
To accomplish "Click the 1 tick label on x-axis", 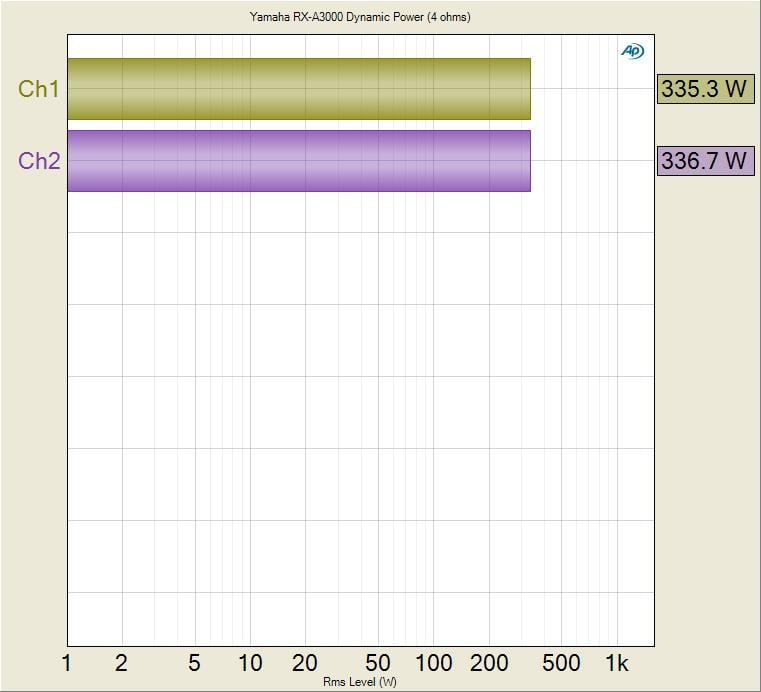I will pyautogui.click(x=67, y=663).
